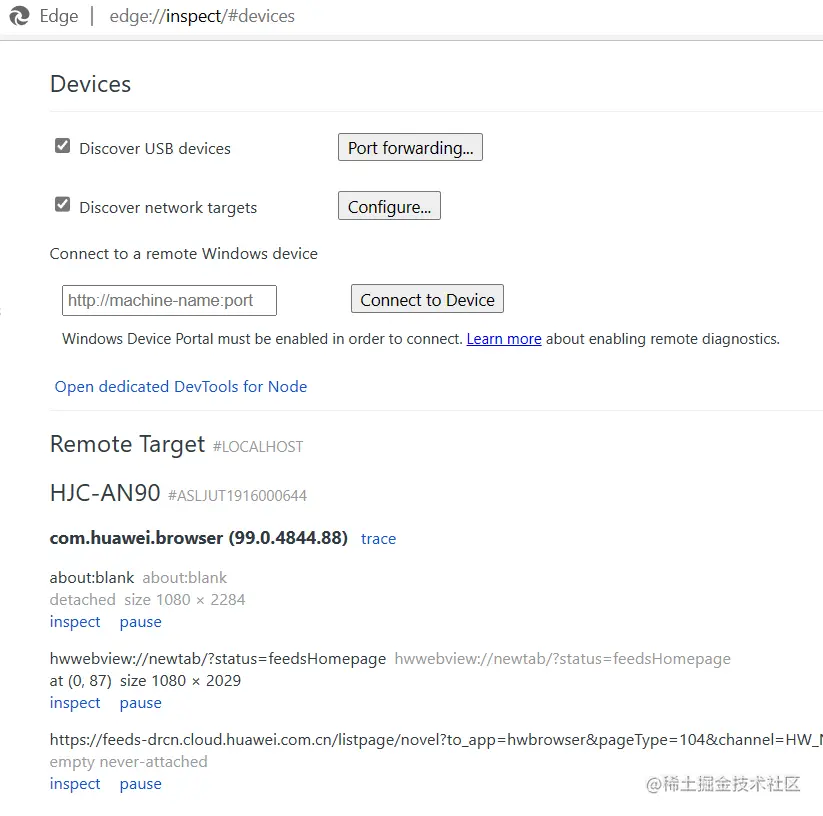Click the com.huawei.browser (99.0.4844.88) title
The width and height of the screenshot is (823, 816).
pos(199,538)
